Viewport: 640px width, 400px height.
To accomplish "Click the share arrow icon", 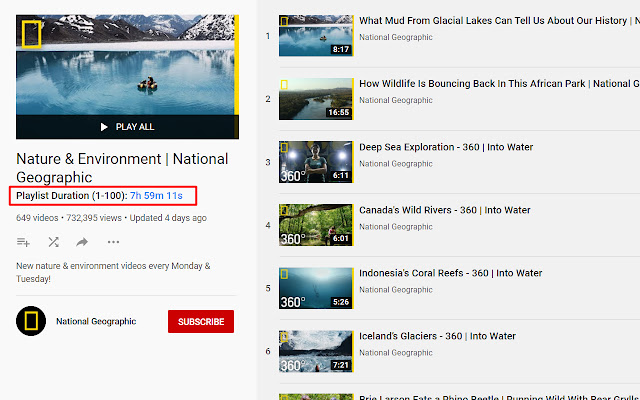I will pyautogui.click(x=83, y=242).
